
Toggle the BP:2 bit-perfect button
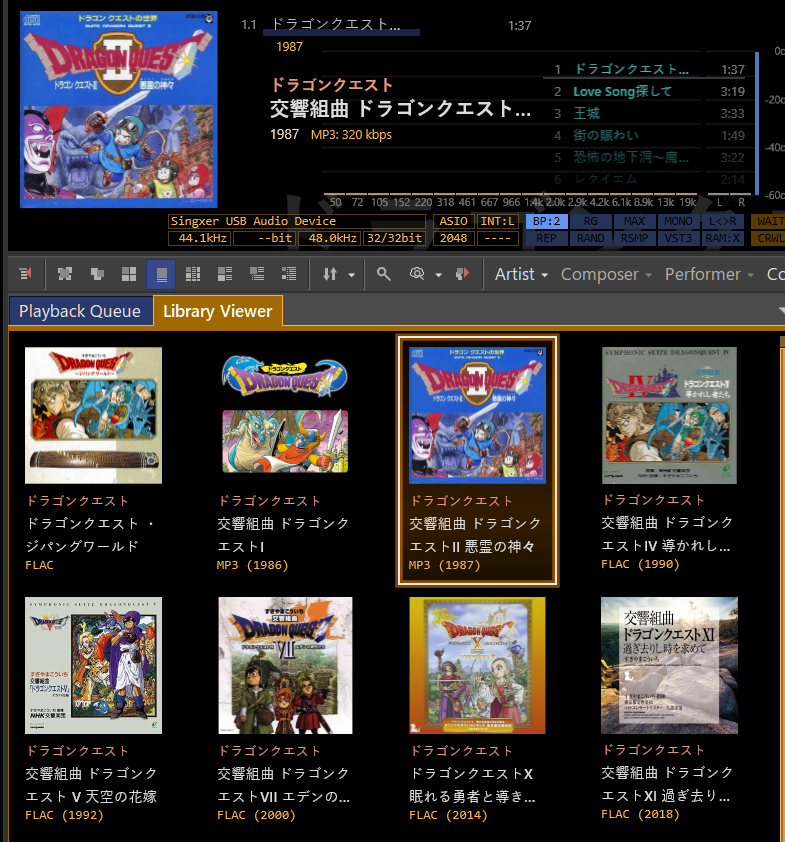click(x=547, y=221)
